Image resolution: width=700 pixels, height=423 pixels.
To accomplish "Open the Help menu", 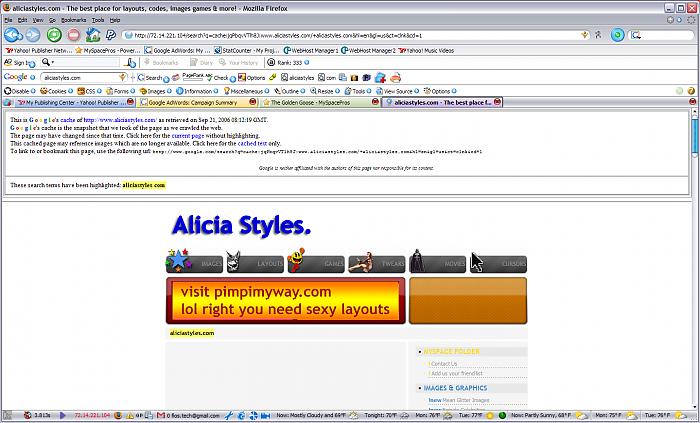I will pos(115,20).
